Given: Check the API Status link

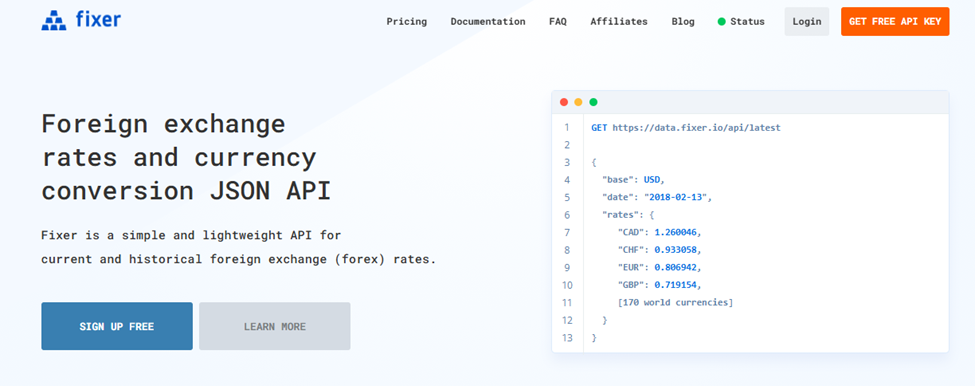Looking at the screenshot, I should [741, 21].
